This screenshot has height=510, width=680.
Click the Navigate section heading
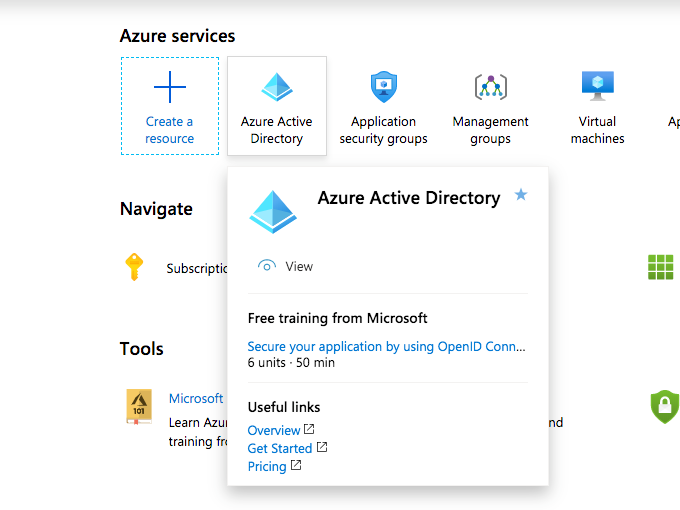[156, 209]
